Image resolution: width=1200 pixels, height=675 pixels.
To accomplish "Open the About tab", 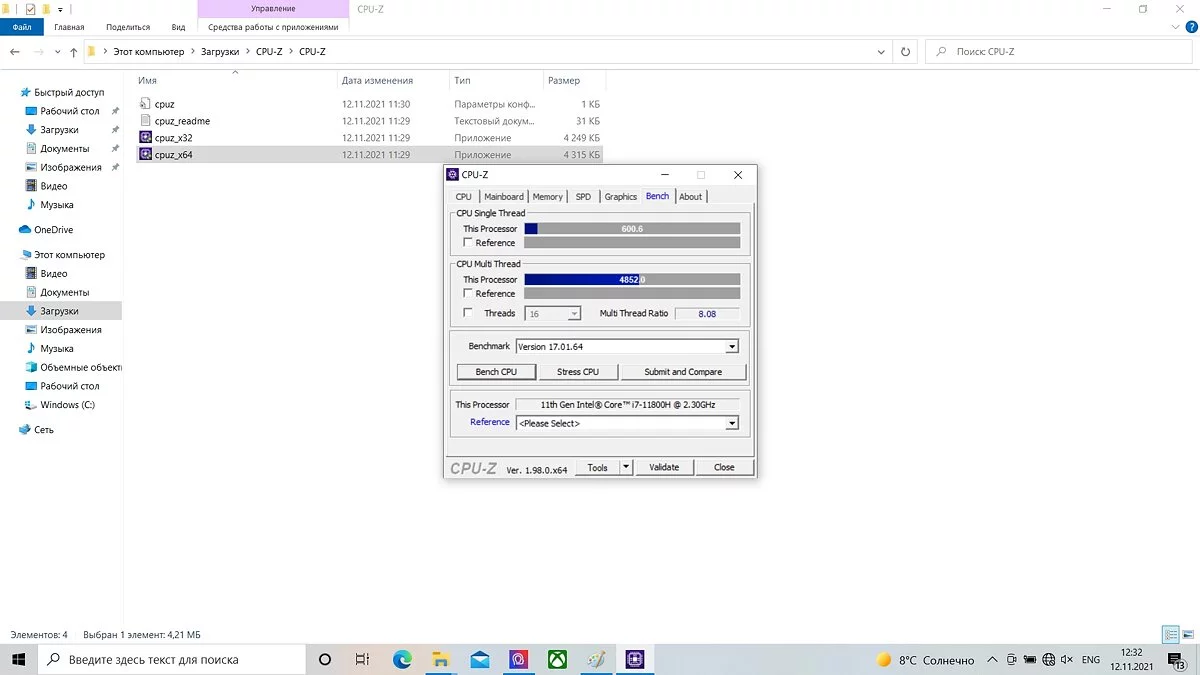I will click(x=691, y=197).
